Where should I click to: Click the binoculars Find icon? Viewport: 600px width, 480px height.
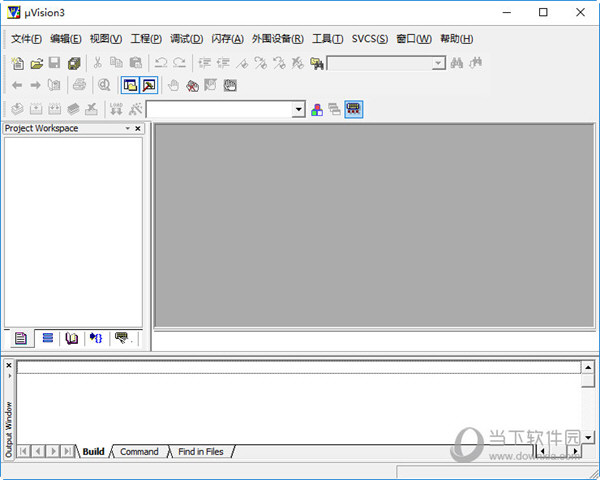click(x=457, y=63)
